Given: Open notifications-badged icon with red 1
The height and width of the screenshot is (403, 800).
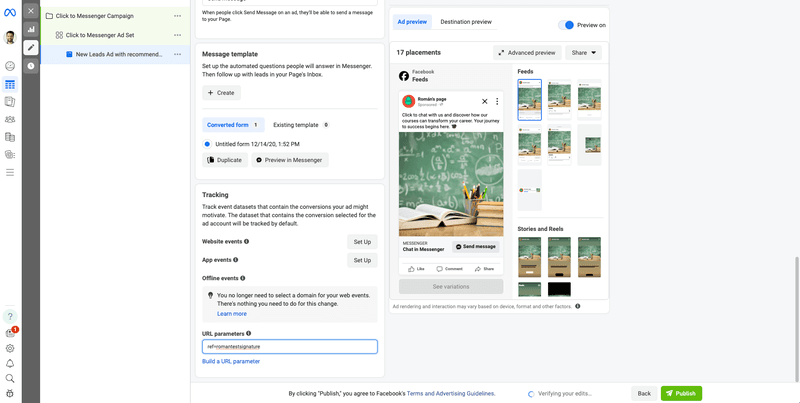Looking at the screenshot, I should [x=10, y=333].
